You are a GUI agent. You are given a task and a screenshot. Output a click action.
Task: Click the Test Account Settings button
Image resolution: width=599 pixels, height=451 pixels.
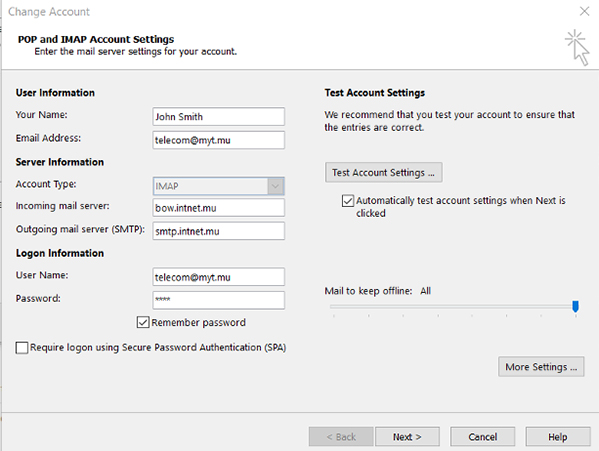tap(384, 173)
